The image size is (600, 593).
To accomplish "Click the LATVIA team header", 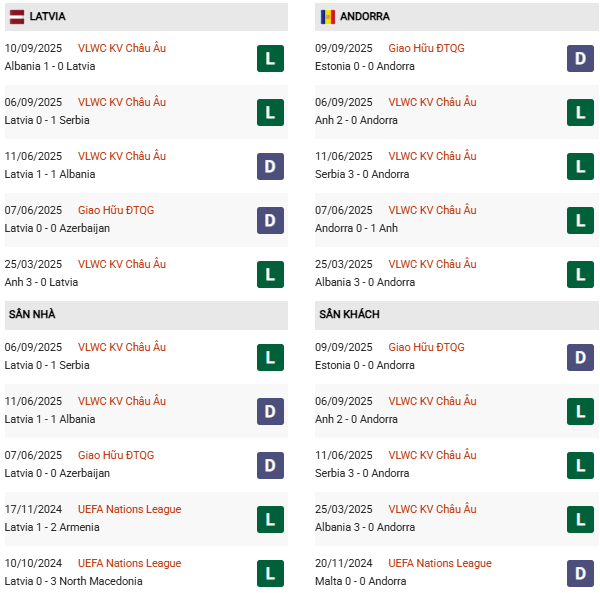I will tap(47, 16).
